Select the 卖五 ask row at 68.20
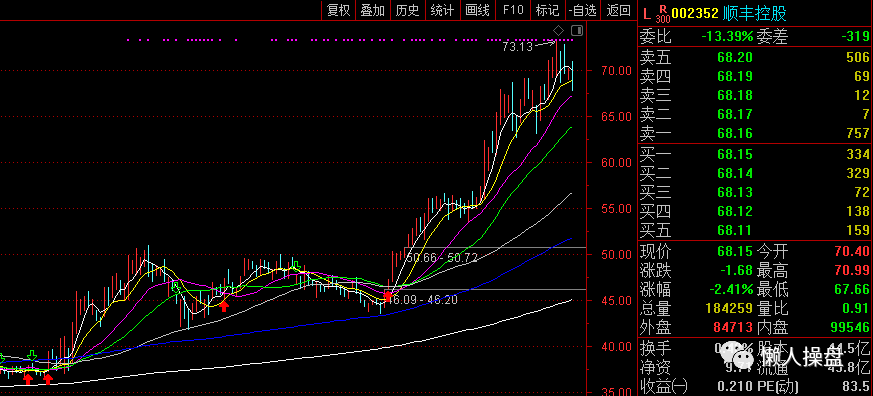873x396 pixels. [754, 57]
